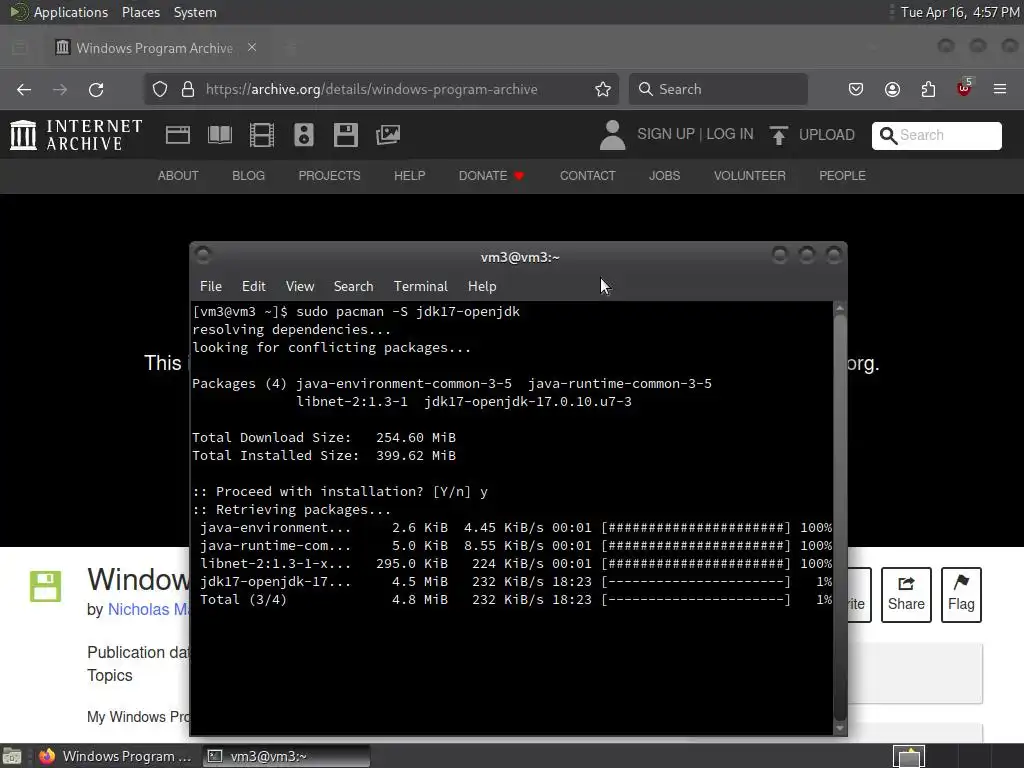Open Internet Archive software floppy icon
Screen dimensions: 1024x768
coord(345,135)
